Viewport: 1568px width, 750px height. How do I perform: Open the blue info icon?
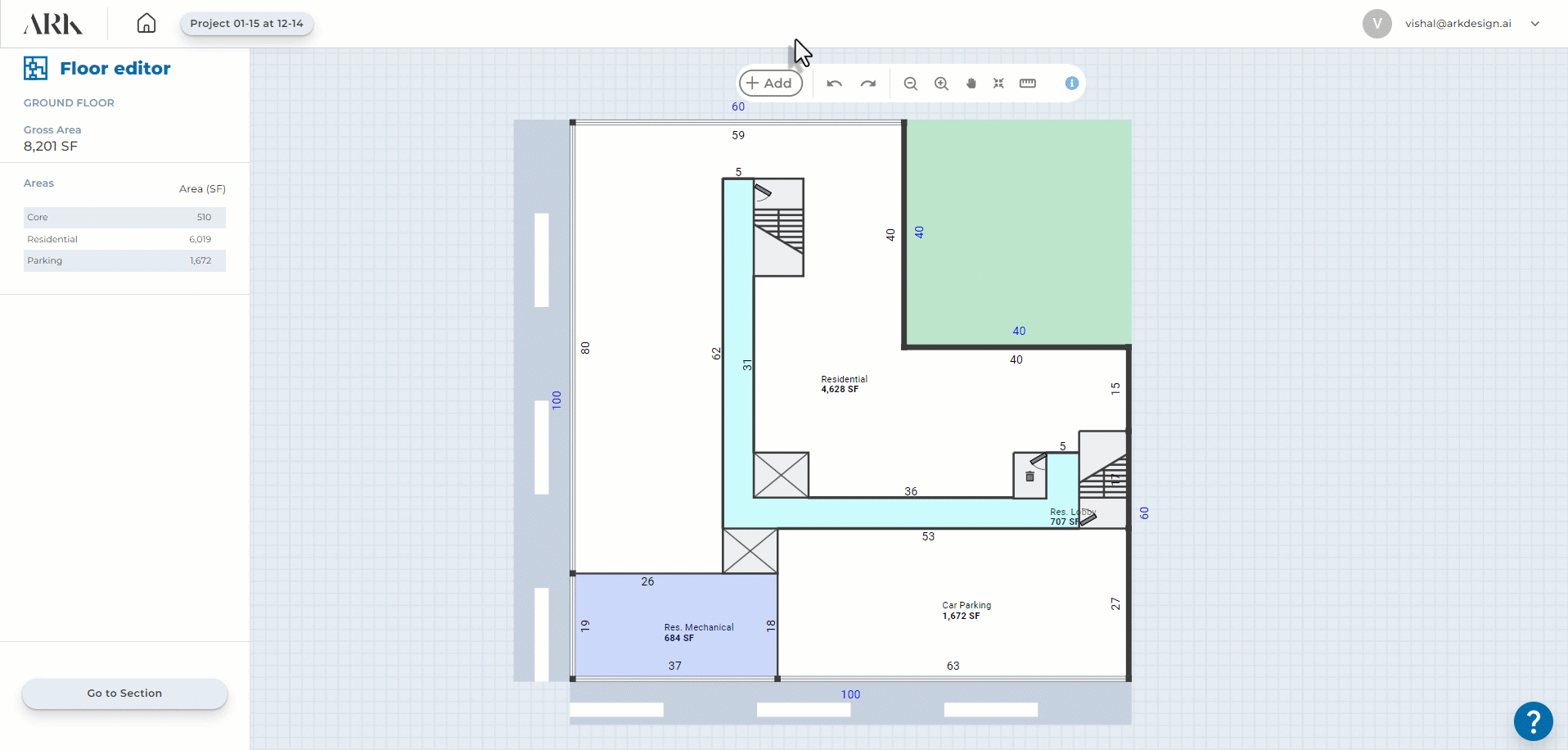tap(1071, 84)
